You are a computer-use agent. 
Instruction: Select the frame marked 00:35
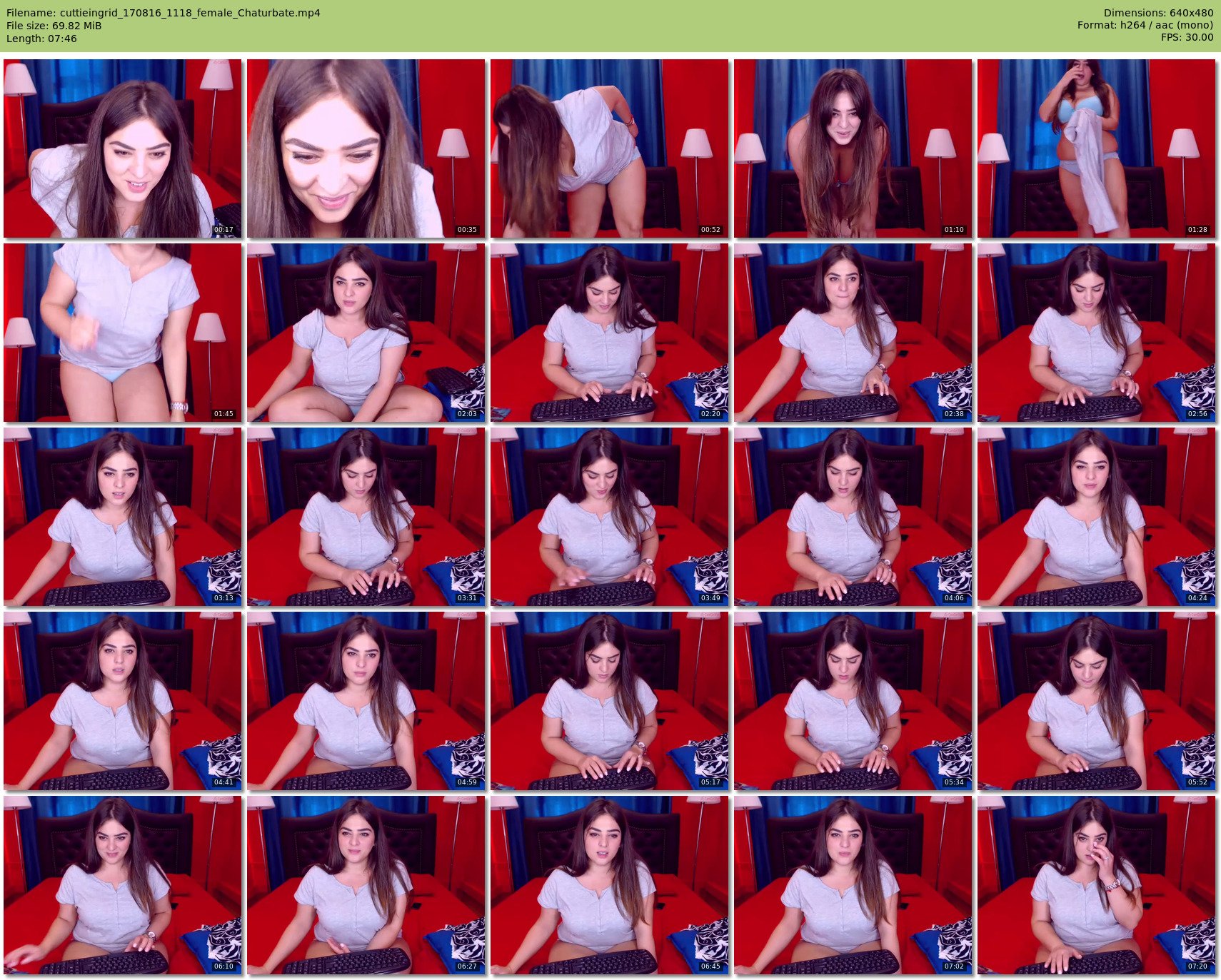[366, 148]
